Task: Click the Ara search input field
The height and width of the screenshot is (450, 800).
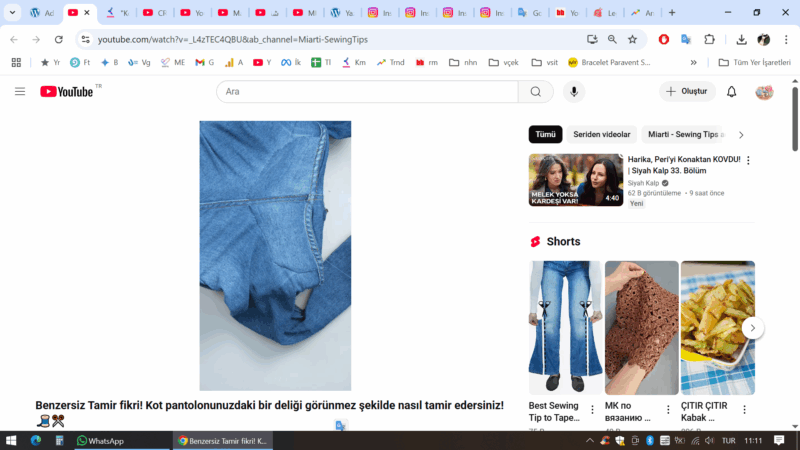Action: (x=367, y=92)
